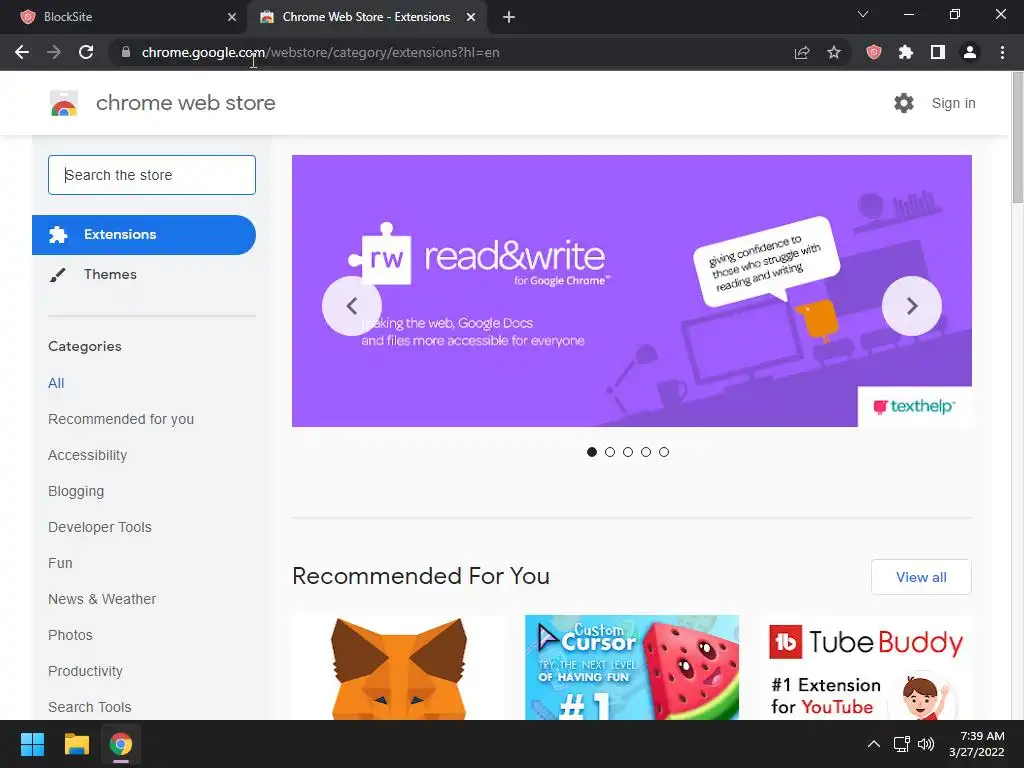Select the fifth carousel dot

664,452
